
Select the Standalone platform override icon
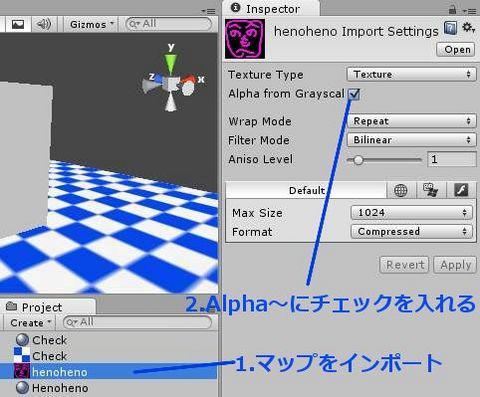pos(431,191)
